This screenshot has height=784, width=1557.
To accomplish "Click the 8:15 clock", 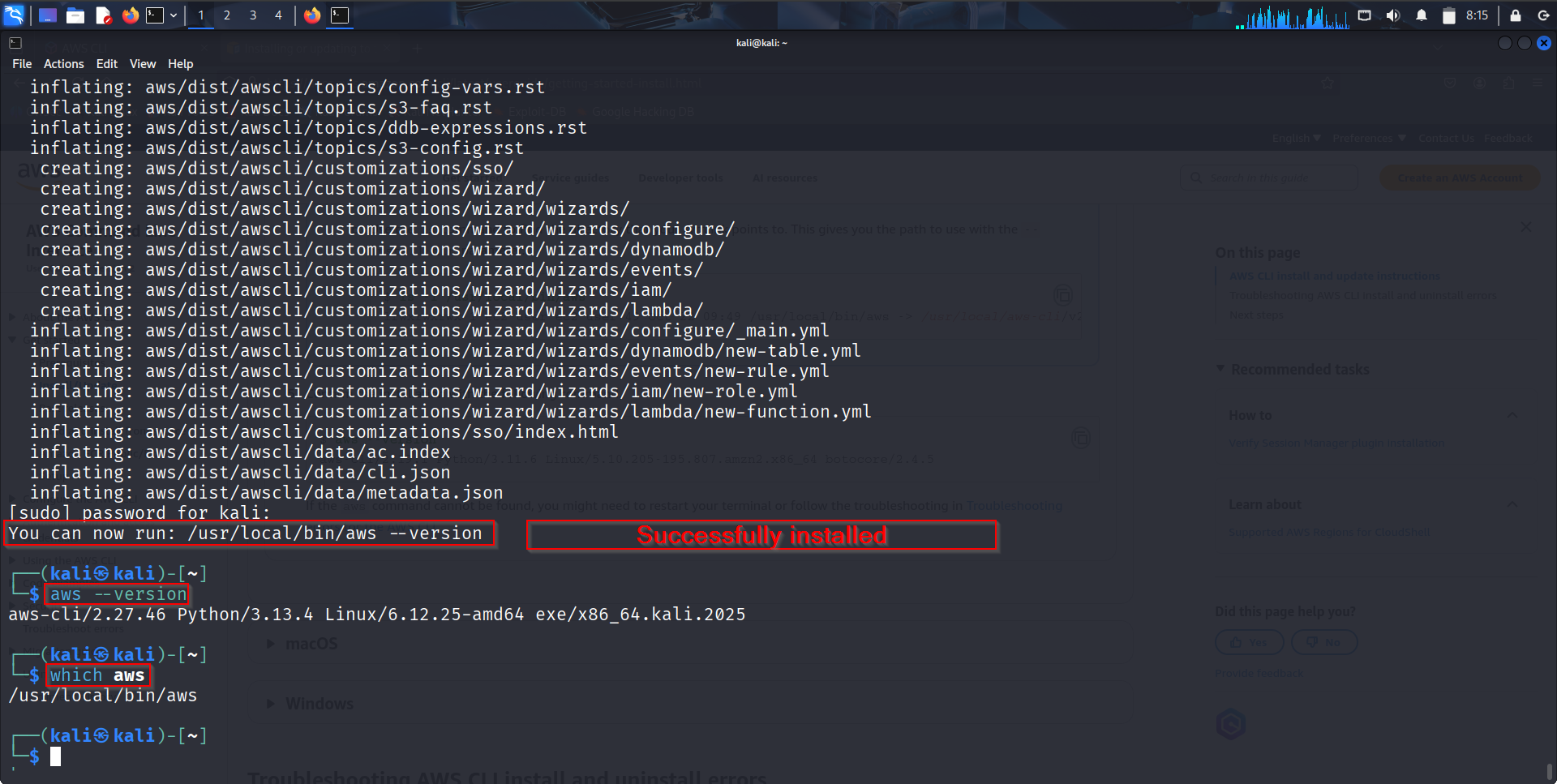I will pyautogui.click(x=1477, y=15).
